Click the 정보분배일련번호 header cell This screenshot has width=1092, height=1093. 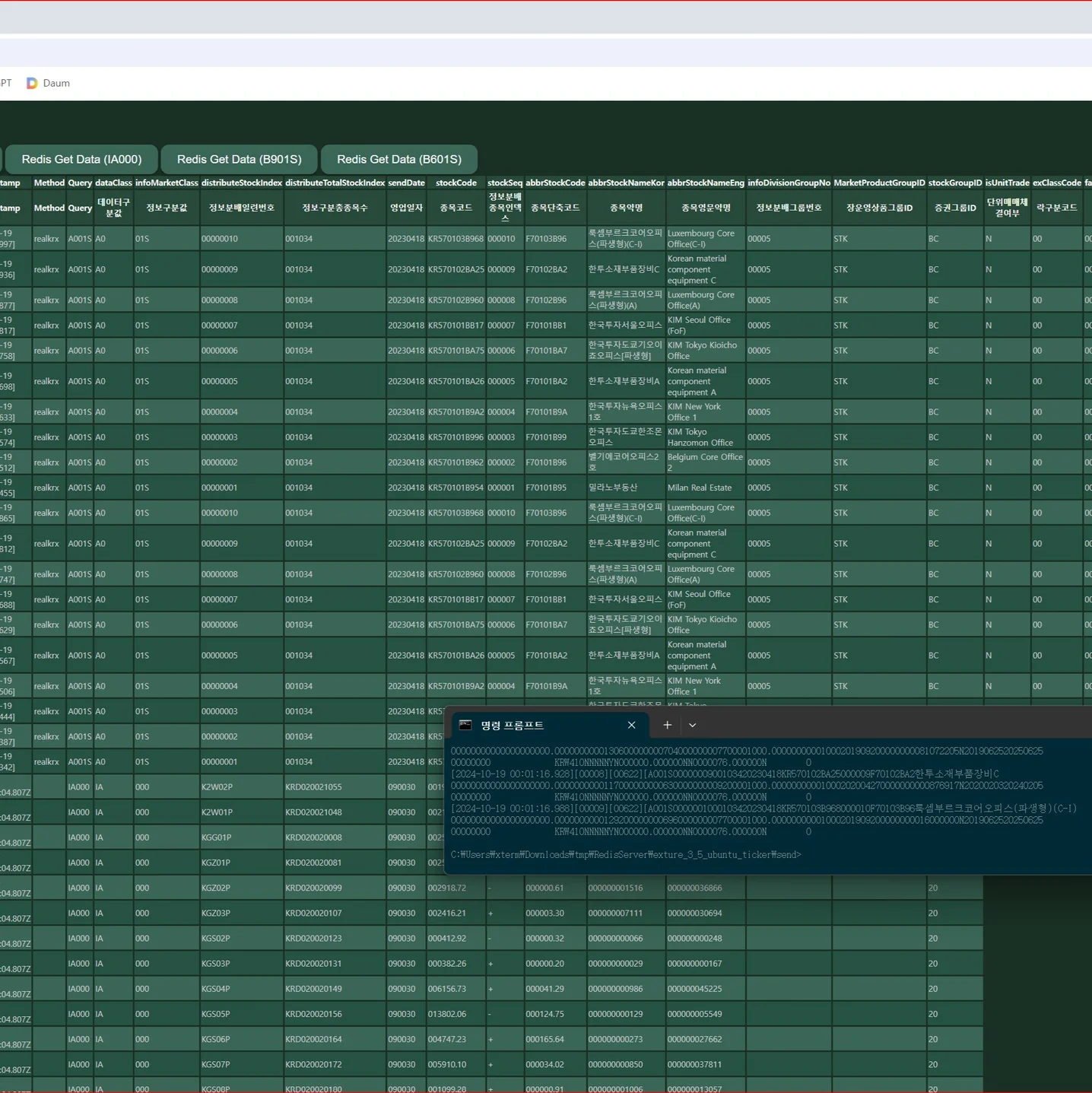(242, 208)
